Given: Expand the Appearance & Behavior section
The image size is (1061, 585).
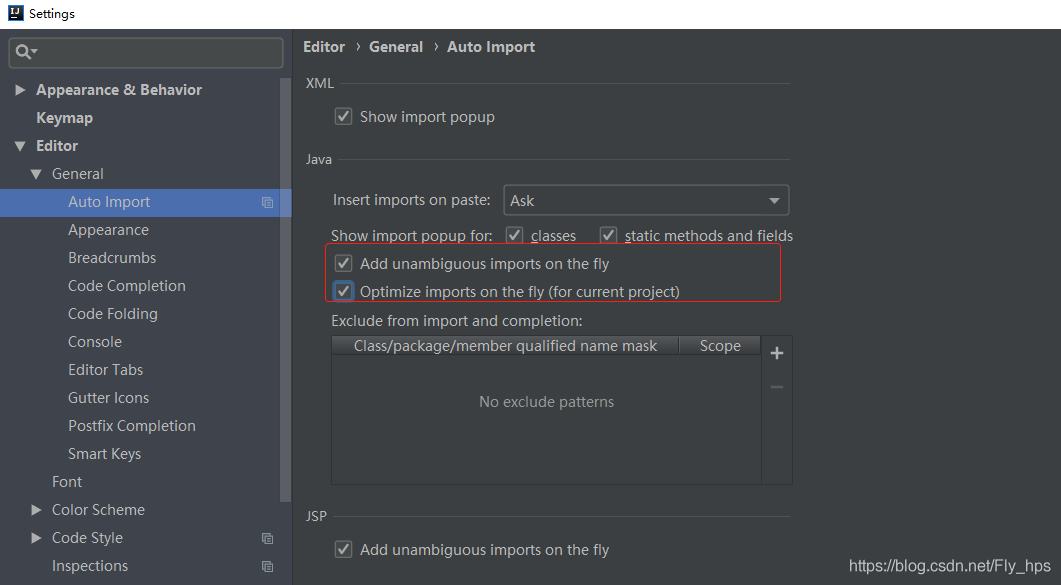Looking at the screenshot, I should (20, 90).
